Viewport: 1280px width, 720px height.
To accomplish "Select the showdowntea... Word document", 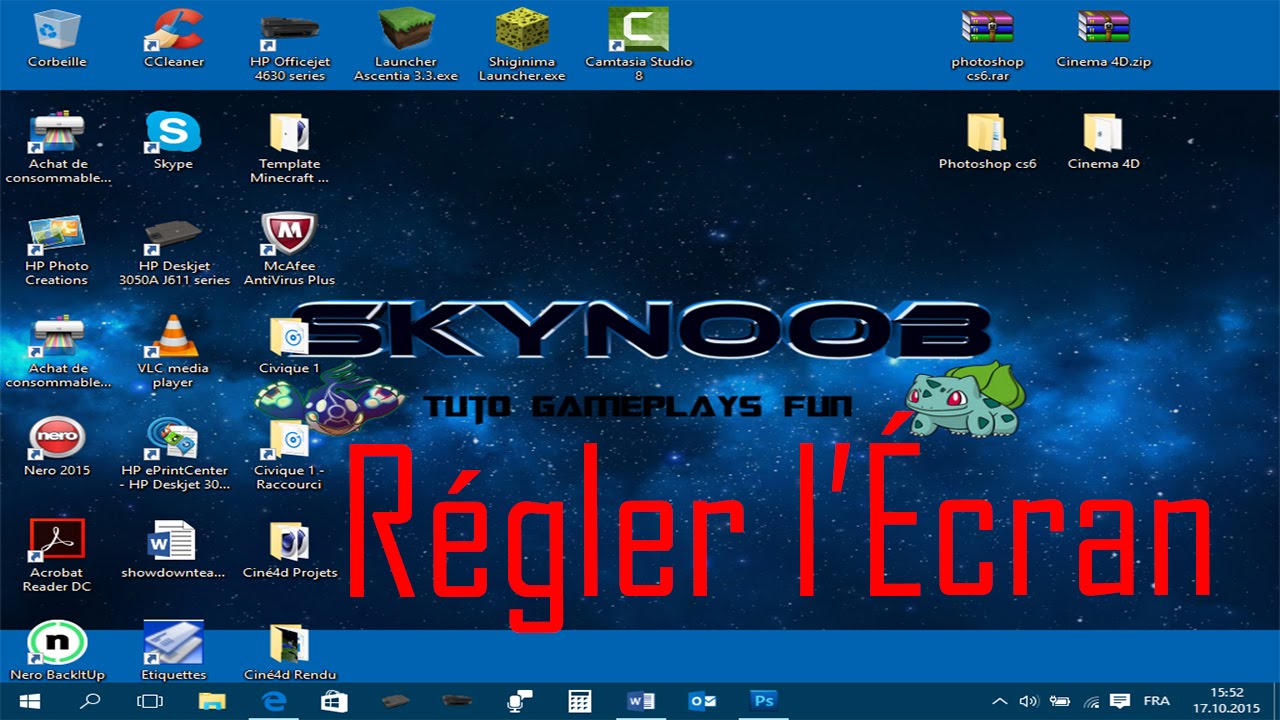I will [173, 549].
